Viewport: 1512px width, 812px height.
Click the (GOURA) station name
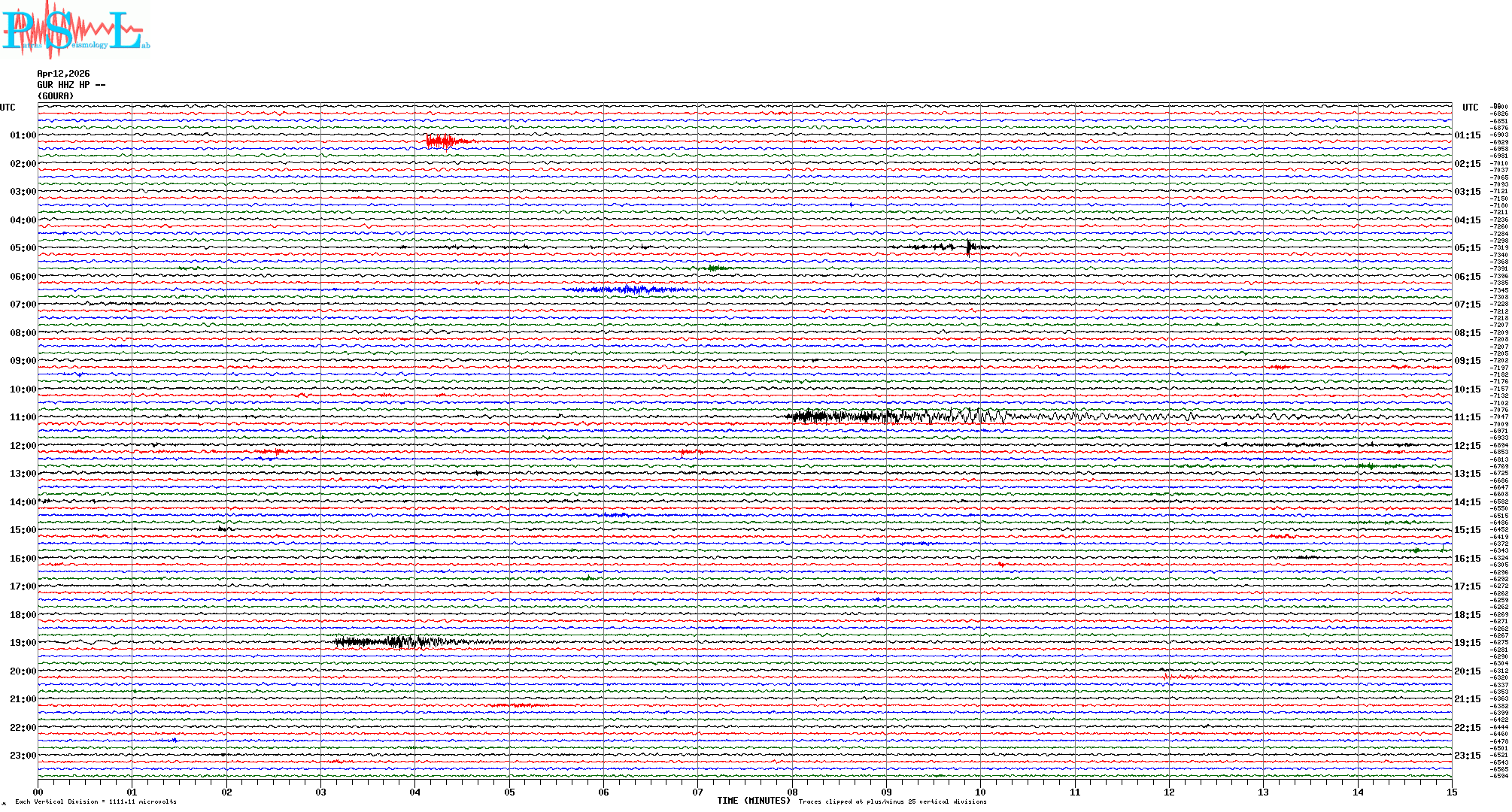click(56, 96)
